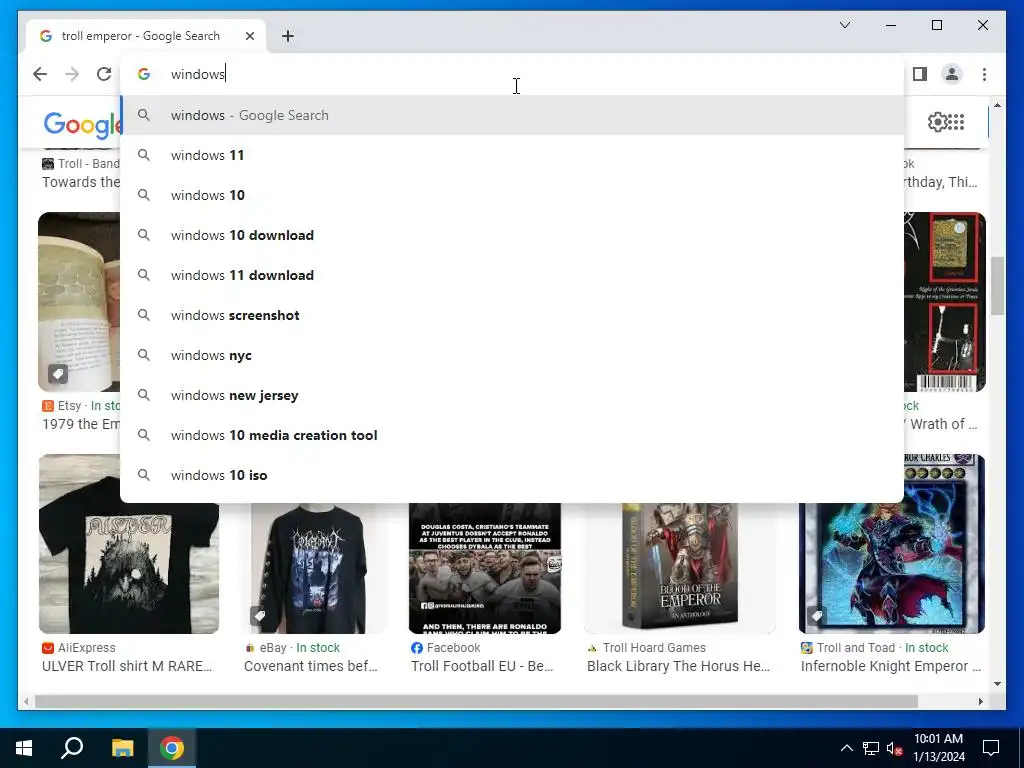Open the ULVER Troll shirt thumbnail
The image size is (1024, 768).
click(129, 543)
